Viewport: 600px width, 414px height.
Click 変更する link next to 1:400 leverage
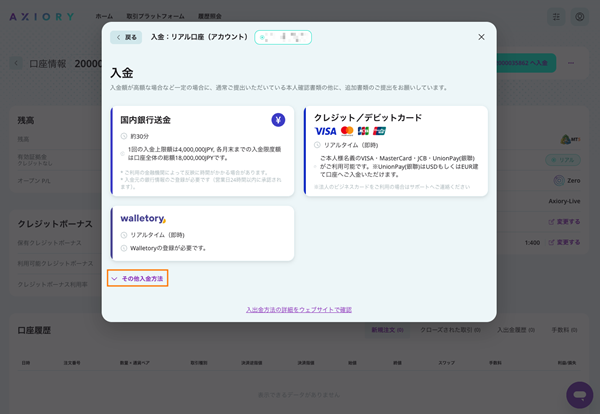(x=564, y=242)
